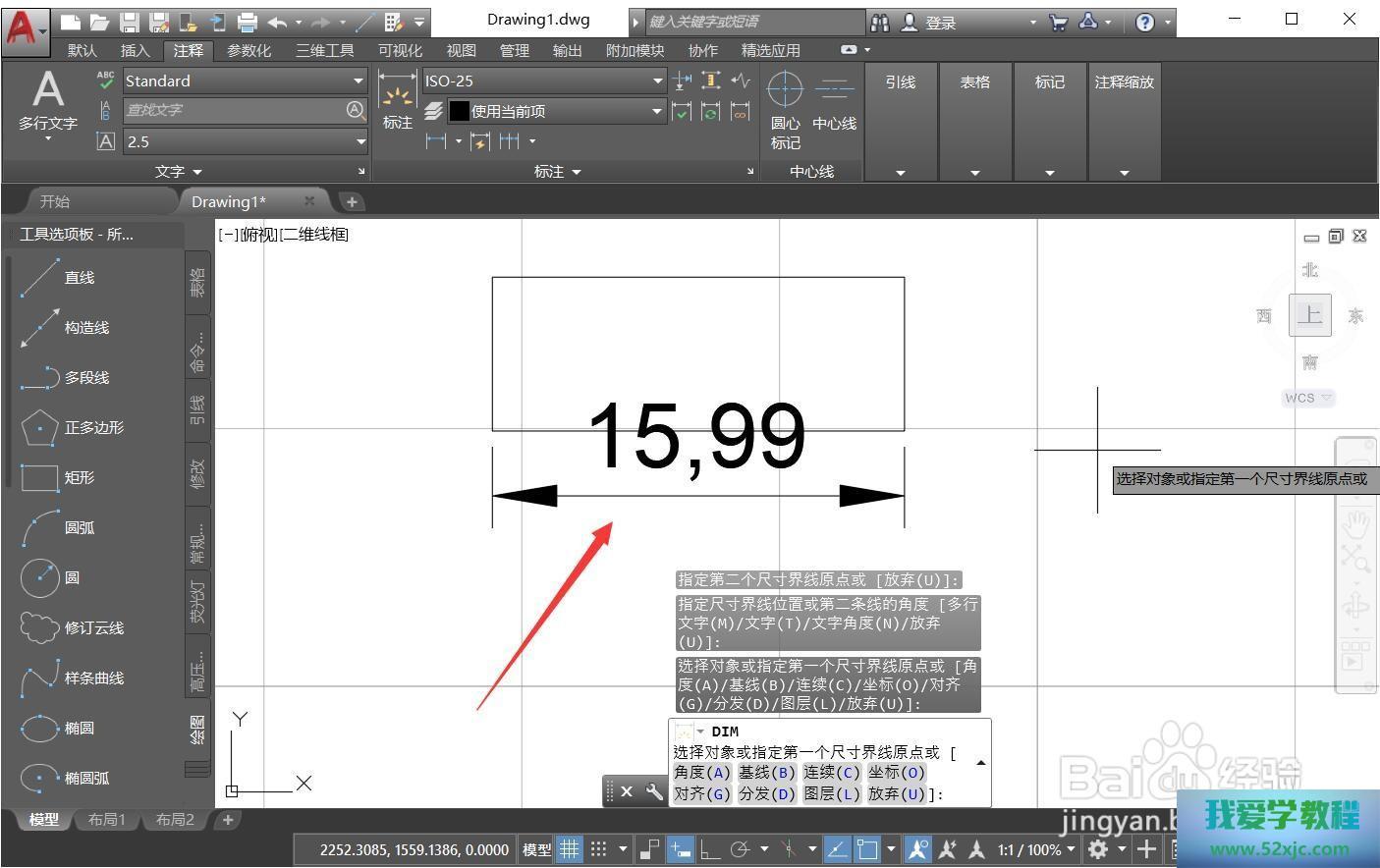1380x868 pixels.
Task: Expand the 2.5 text height dropdown
Action: point(359,141)
